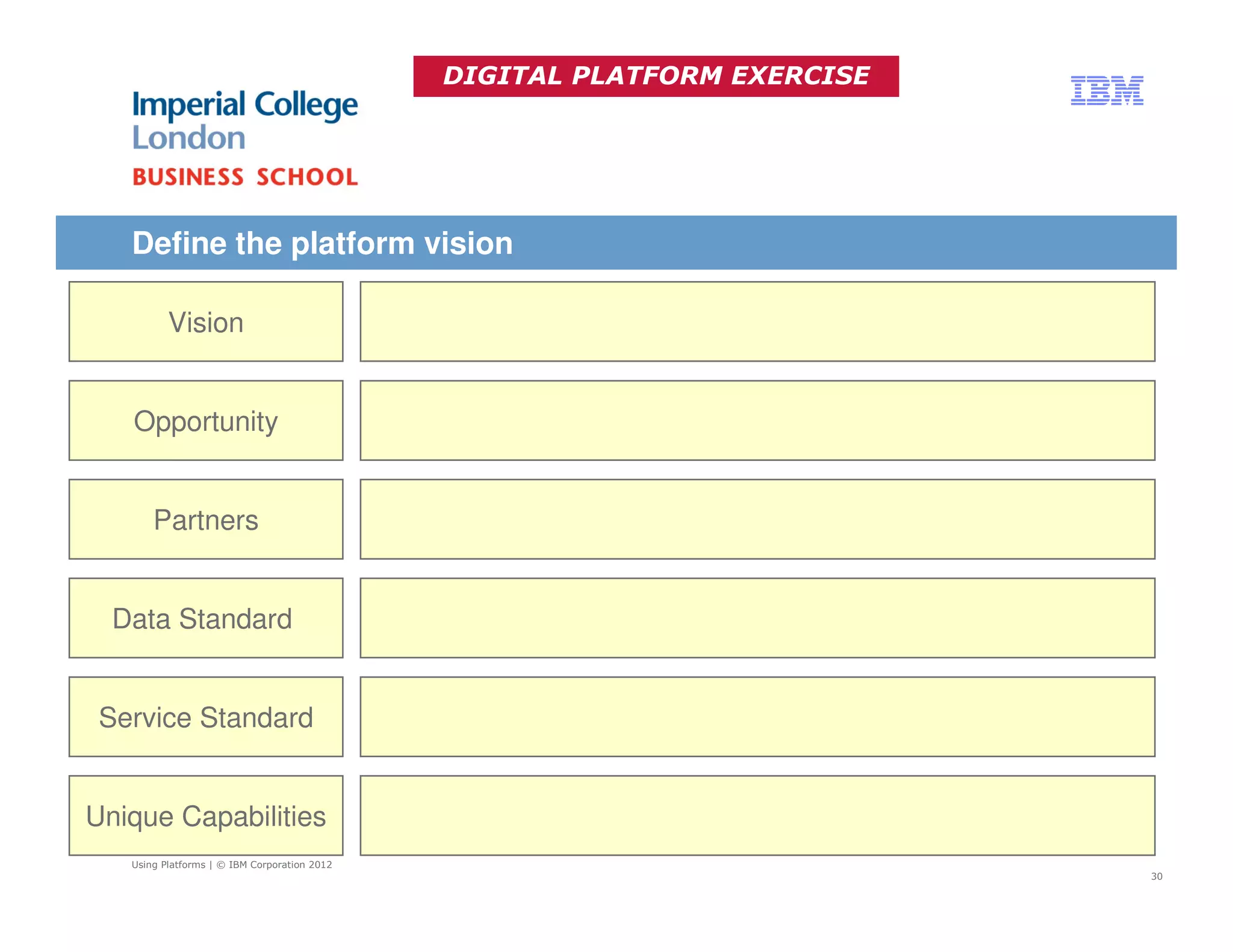Select the Digital Platform Exercise red banner
Image resolution: width=1233 pixels, height=952 pixels.
coord(656,76)
